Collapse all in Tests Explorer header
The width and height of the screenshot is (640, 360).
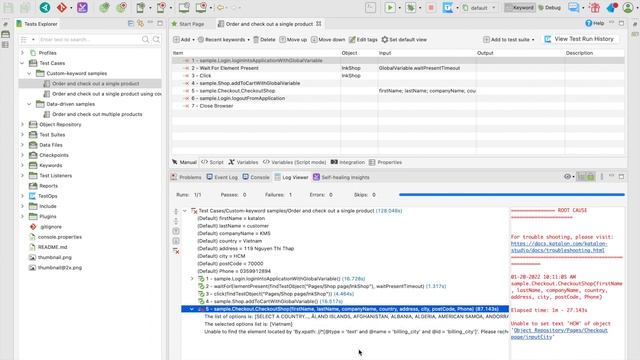click(131, 24)
